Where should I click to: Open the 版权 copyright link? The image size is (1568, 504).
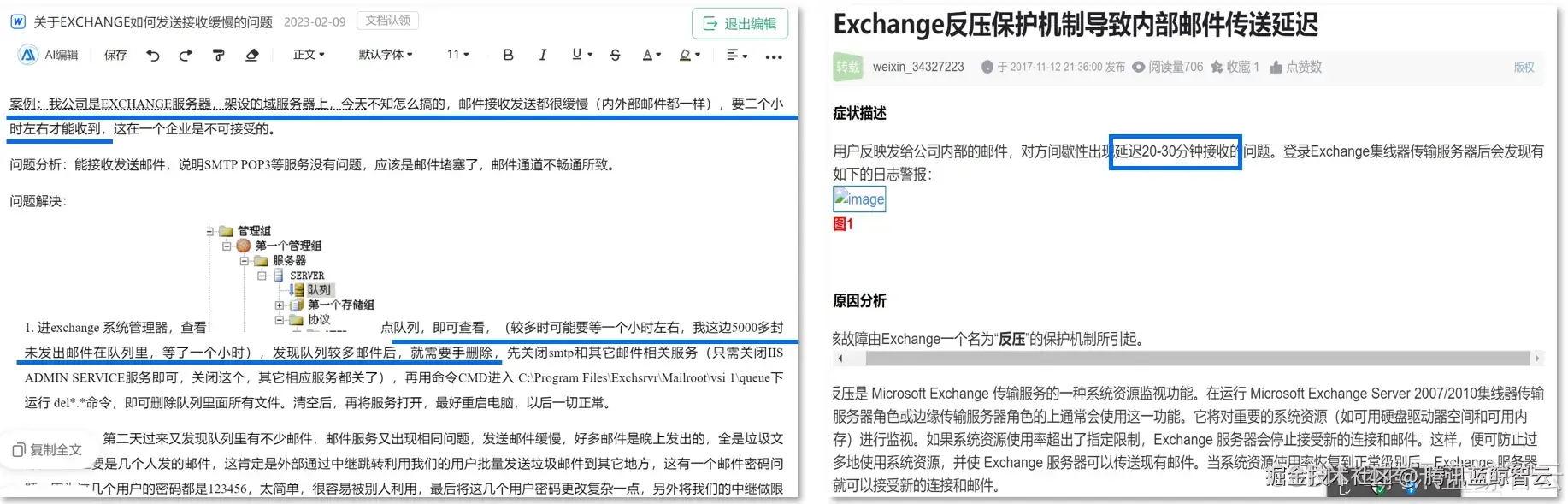click(x=1524, y=67)
